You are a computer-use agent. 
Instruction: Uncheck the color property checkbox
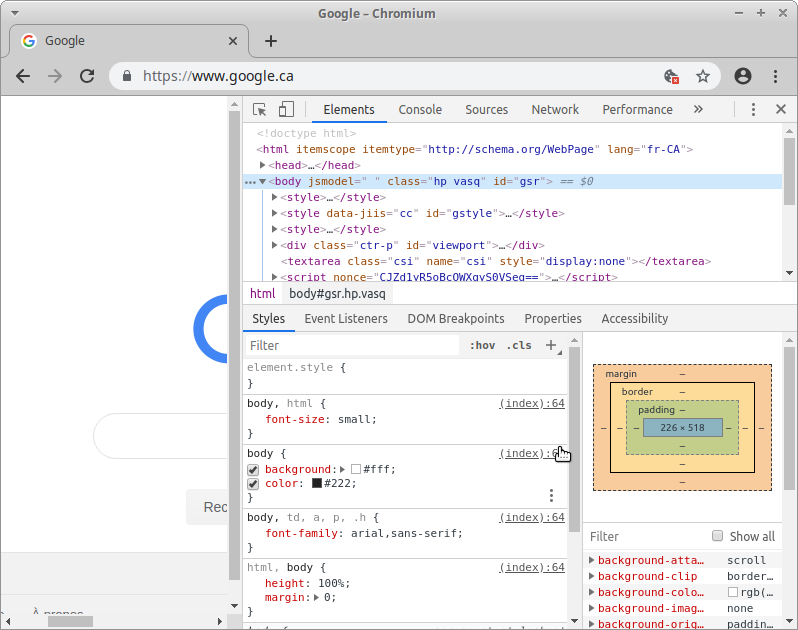click(253, 484)
